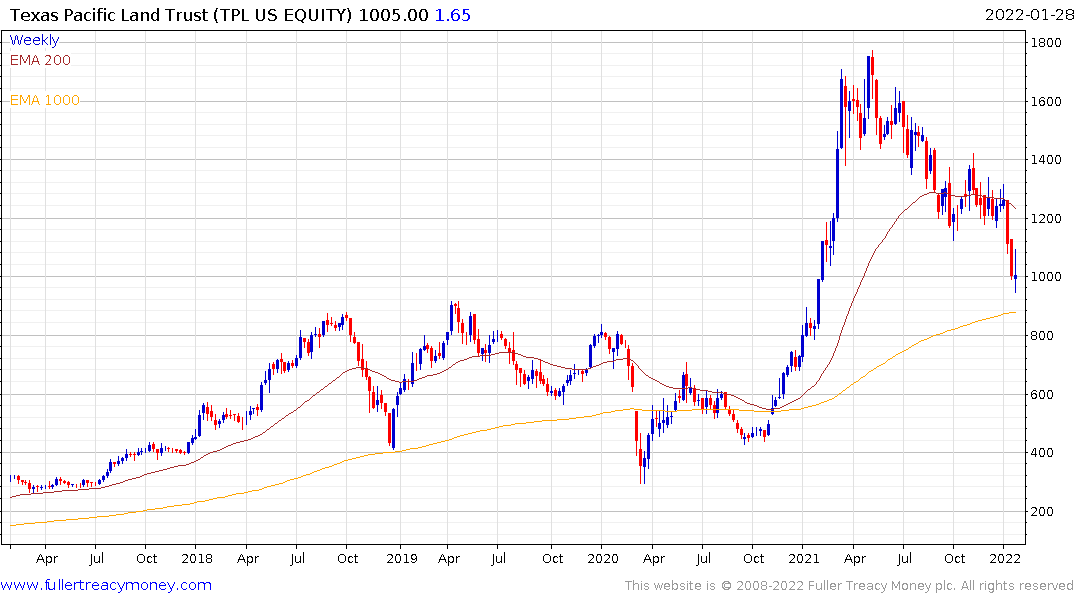Click the blue change value 1.65

(x=452, y=15)
